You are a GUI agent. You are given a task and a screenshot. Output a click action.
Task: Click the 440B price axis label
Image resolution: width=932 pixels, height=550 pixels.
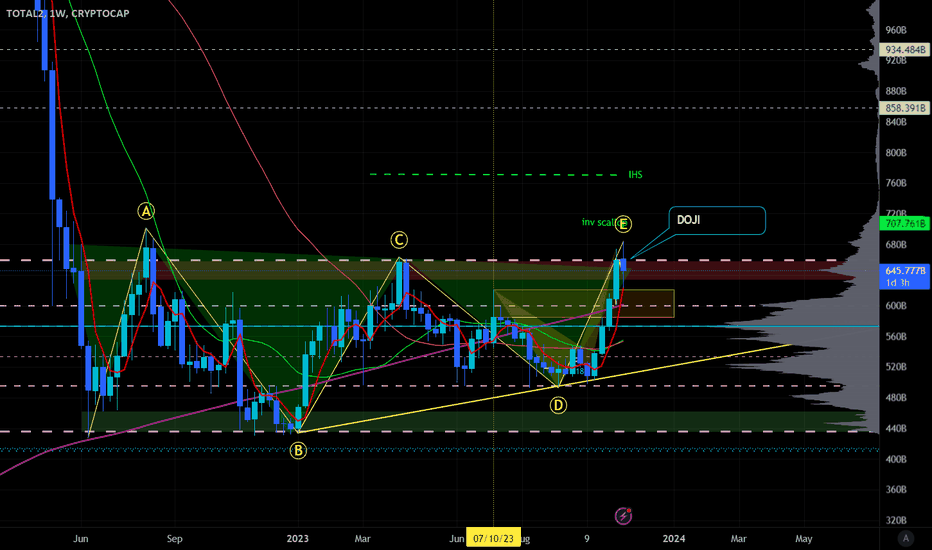point(896,428)
